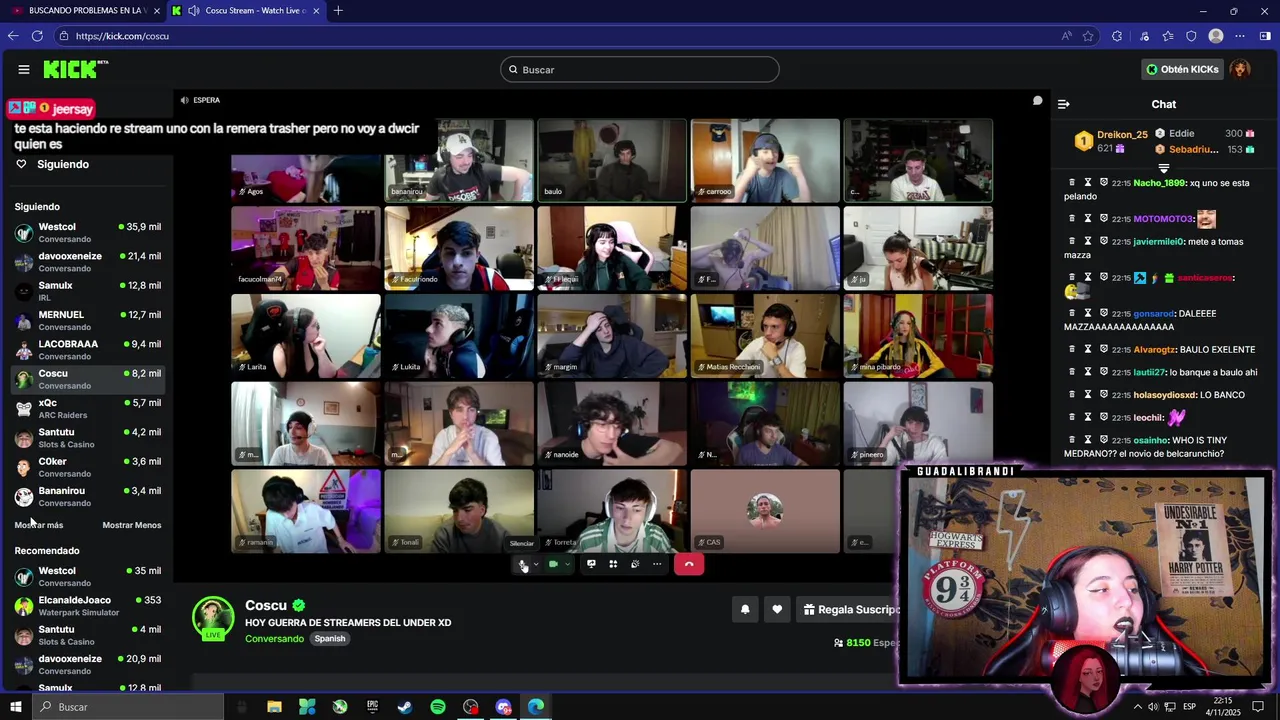Open the chat bubble icon atop the video
This screenshot has height=720, width=1280.
click(1037, 100)
